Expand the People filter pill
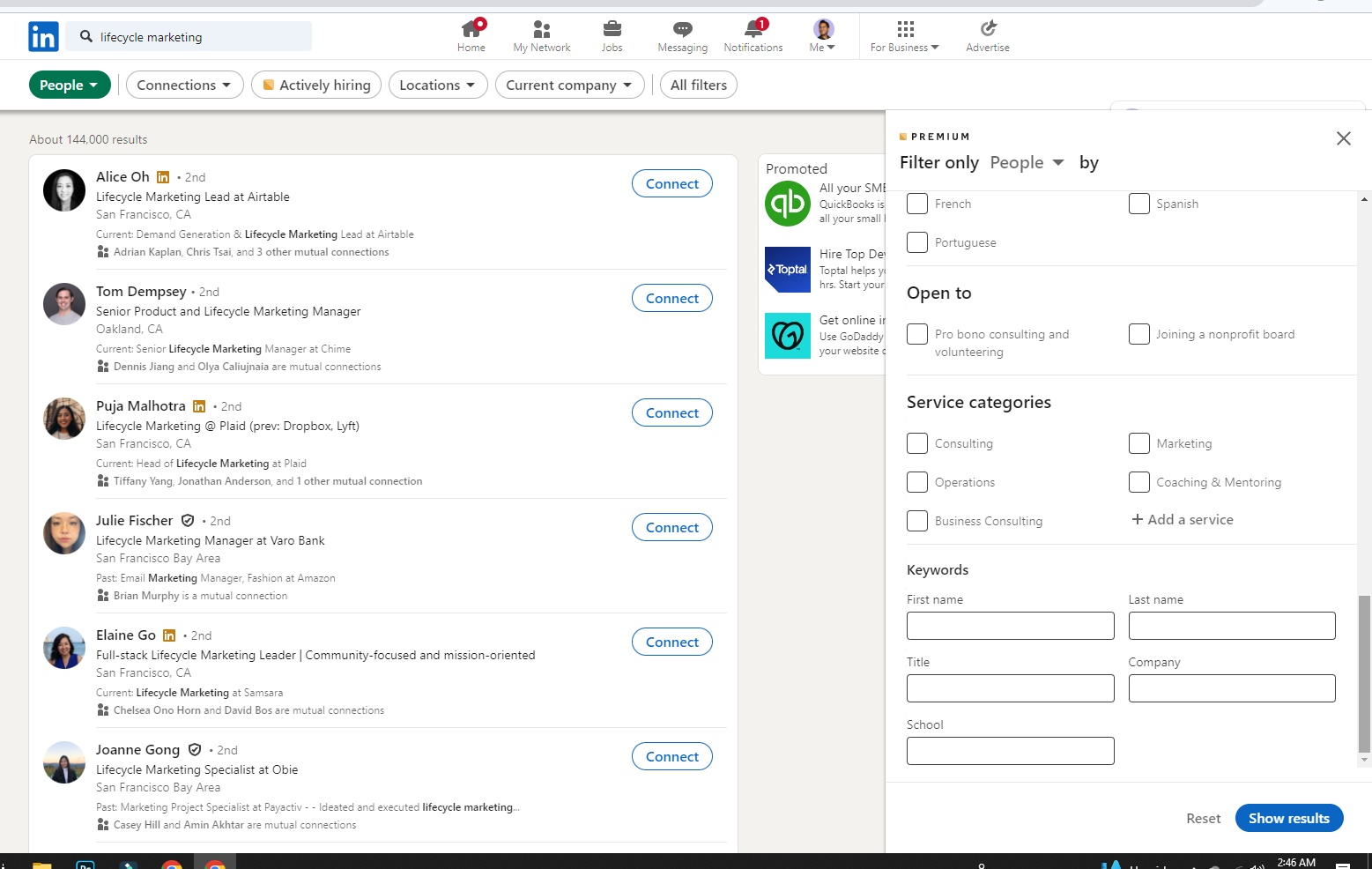This screenshot has height=869, width=1372. tap(70, 85)
